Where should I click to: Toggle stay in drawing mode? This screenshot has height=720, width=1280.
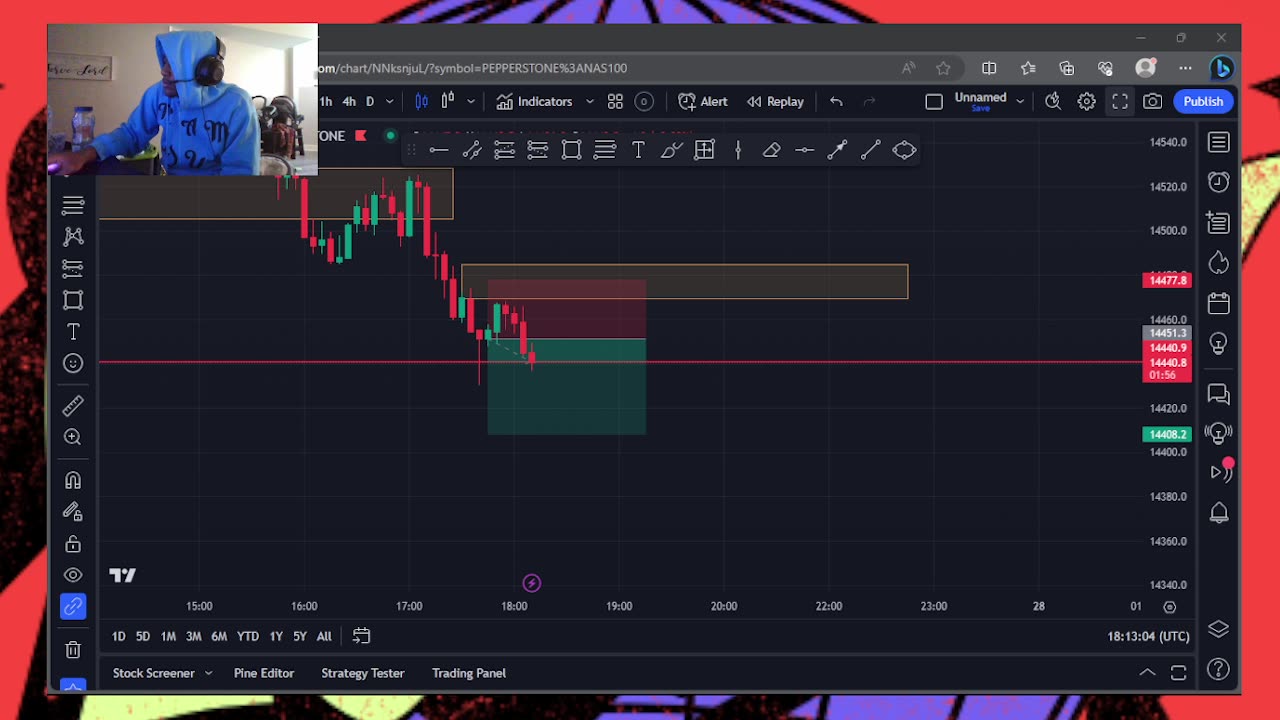(73, 512)
